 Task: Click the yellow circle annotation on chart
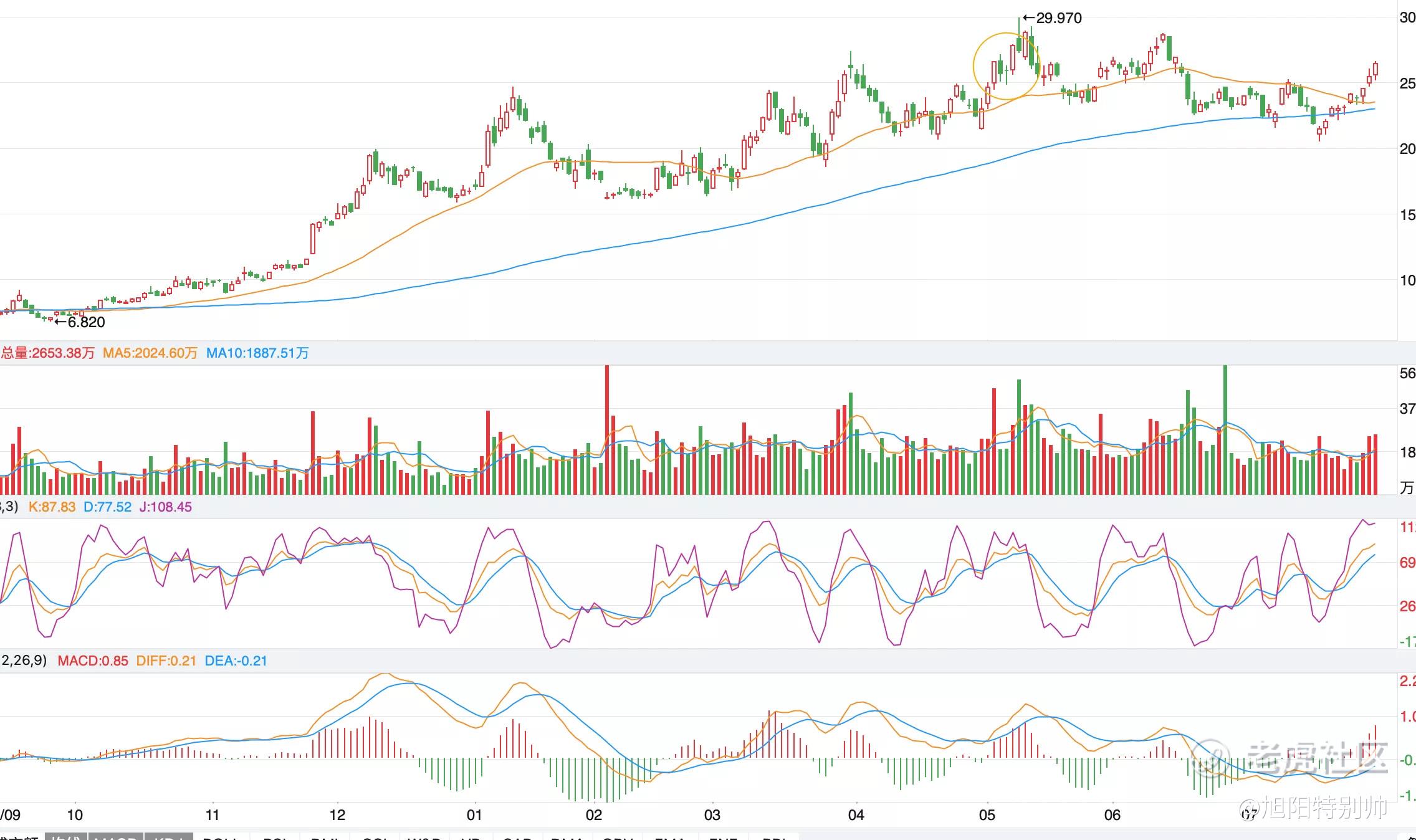pos(1007,66)
